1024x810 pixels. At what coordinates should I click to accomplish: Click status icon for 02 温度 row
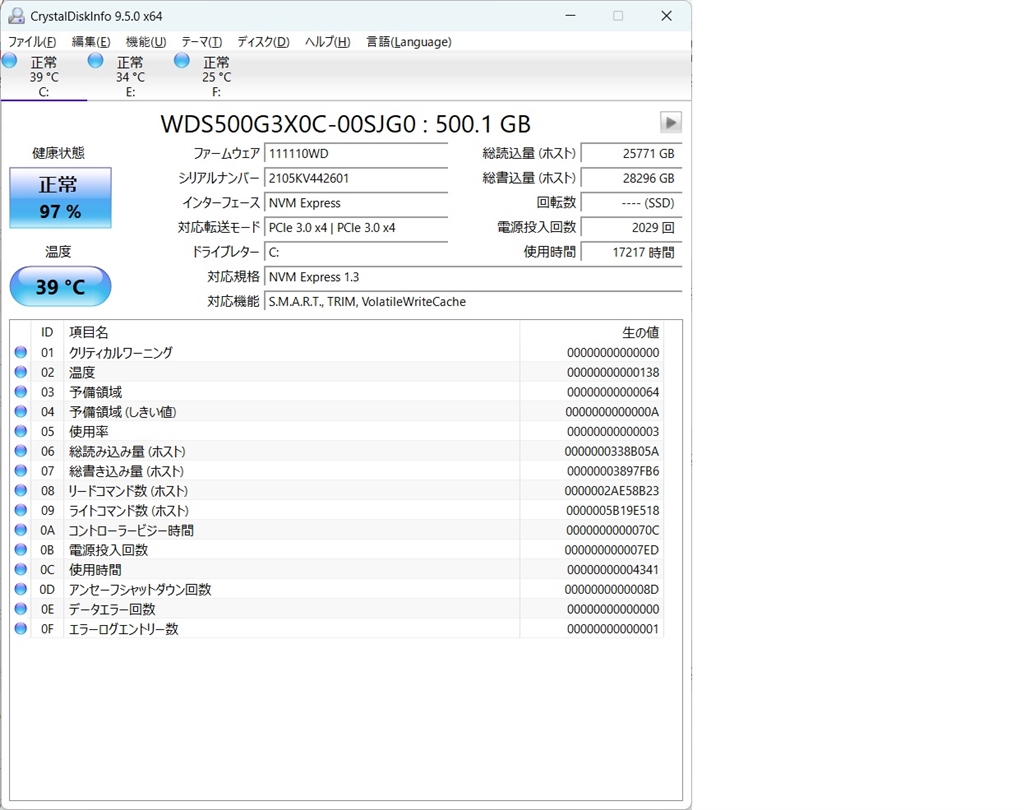coord(21,372)
